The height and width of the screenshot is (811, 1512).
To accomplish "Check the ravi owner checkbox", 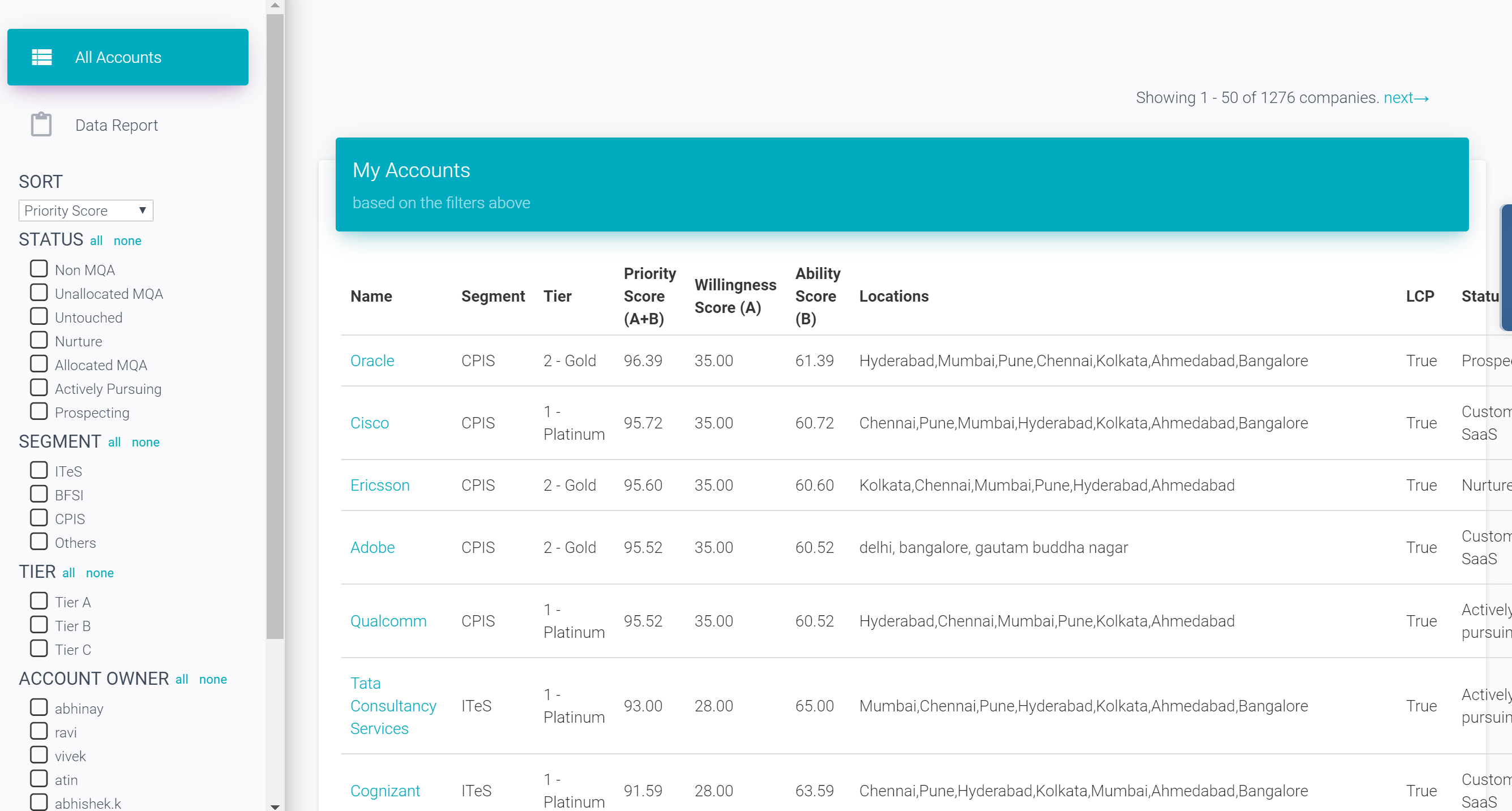I will pyautogui.click(x=38, y=731).
